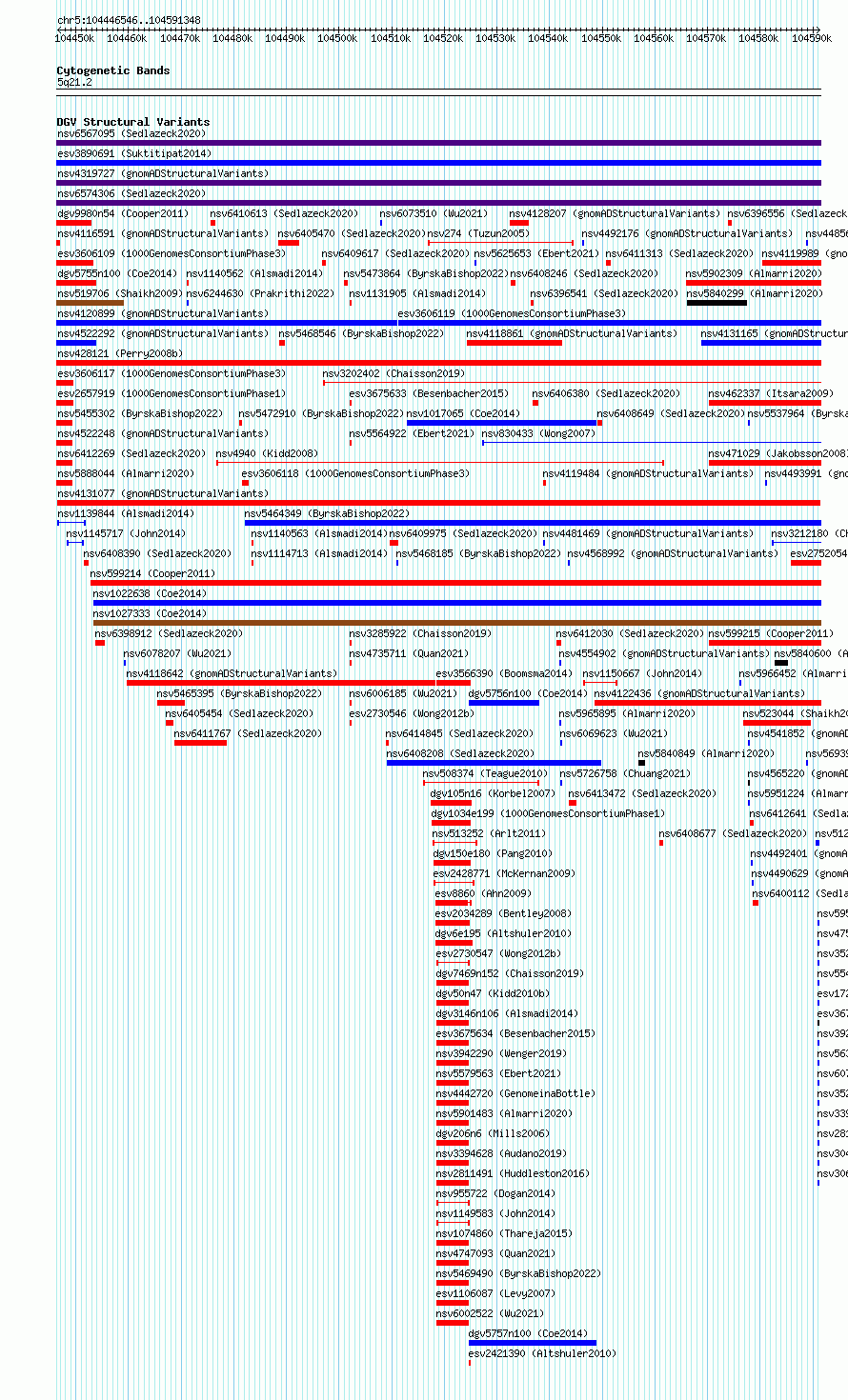Open variant dgv206n6 (Mills2006)
Image resolution: width=848 pixels, height=1400 pixels.
[493, 1134]
